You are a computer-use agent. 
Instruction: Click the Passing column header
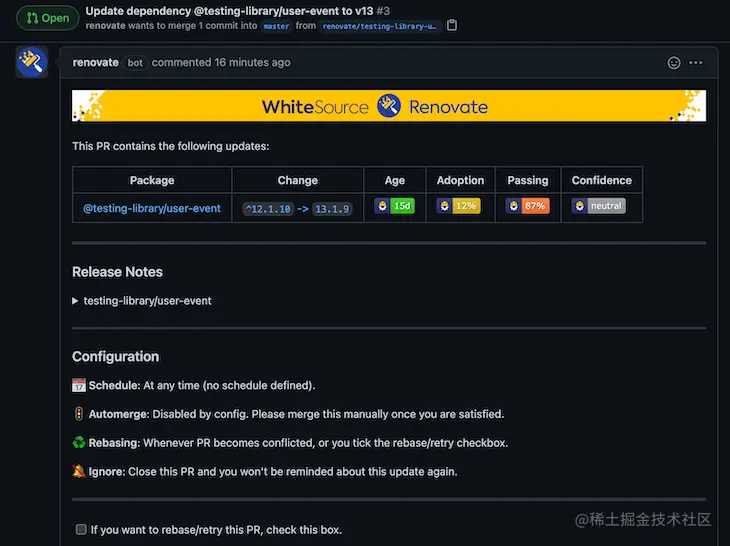tap(527, 180)
